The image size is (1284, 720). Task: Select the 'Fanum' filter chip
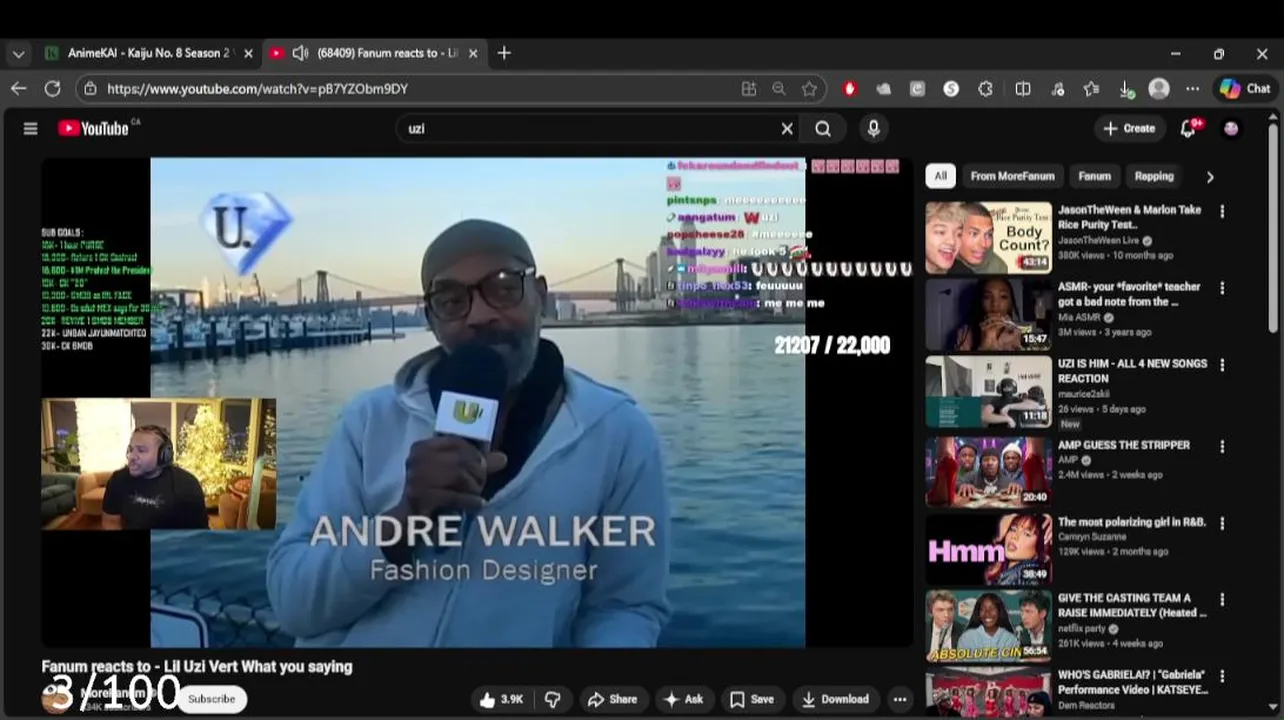click(1094, 176)
